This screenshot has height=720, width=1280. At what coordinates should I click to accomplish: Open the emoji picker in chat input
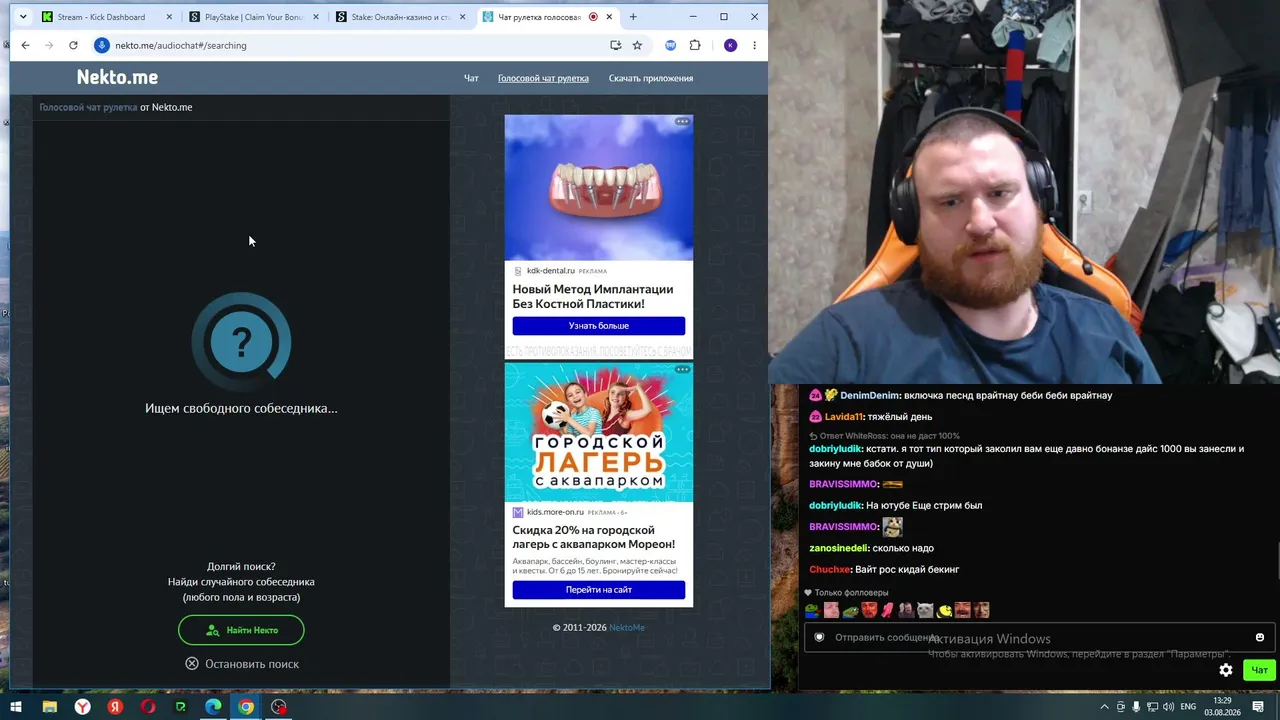click(1260, 638)
